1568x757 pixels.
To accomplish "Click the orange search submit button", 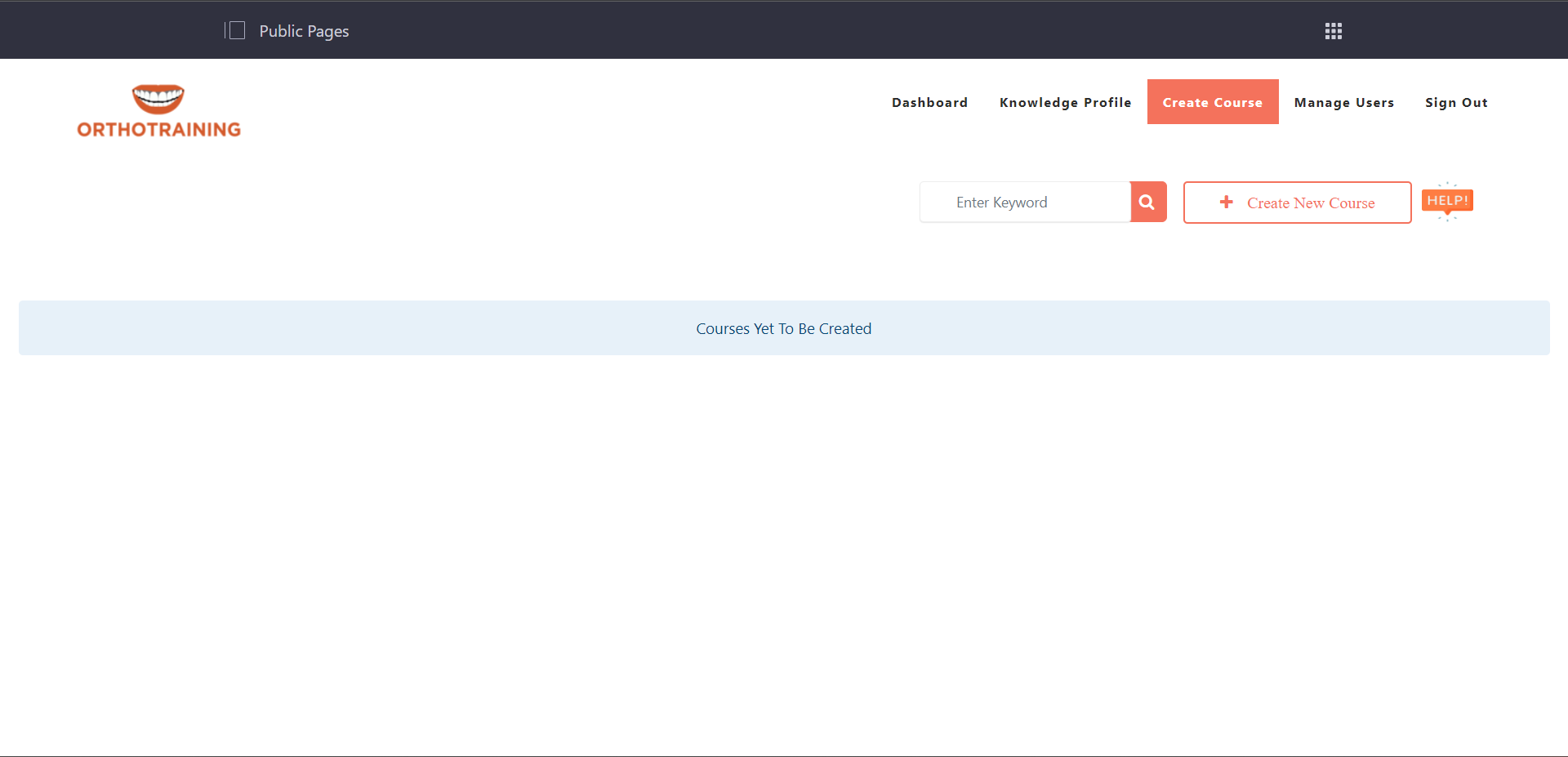I will pyautogui.click(x=1147, y=203).
